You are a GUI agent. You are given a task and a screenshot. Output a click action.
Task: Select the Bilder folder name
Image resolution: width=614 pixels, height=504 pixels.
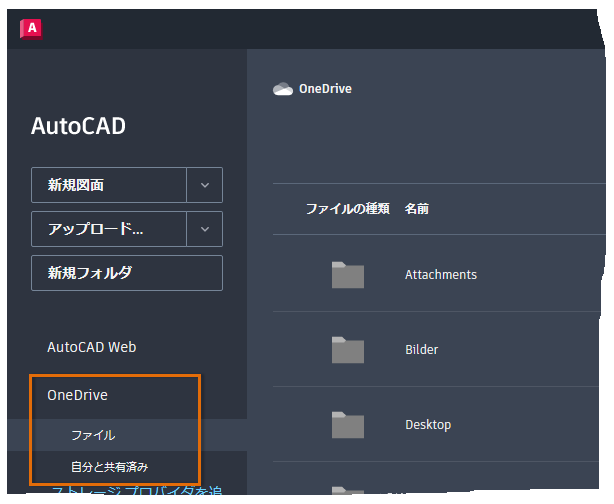point(422,350)
